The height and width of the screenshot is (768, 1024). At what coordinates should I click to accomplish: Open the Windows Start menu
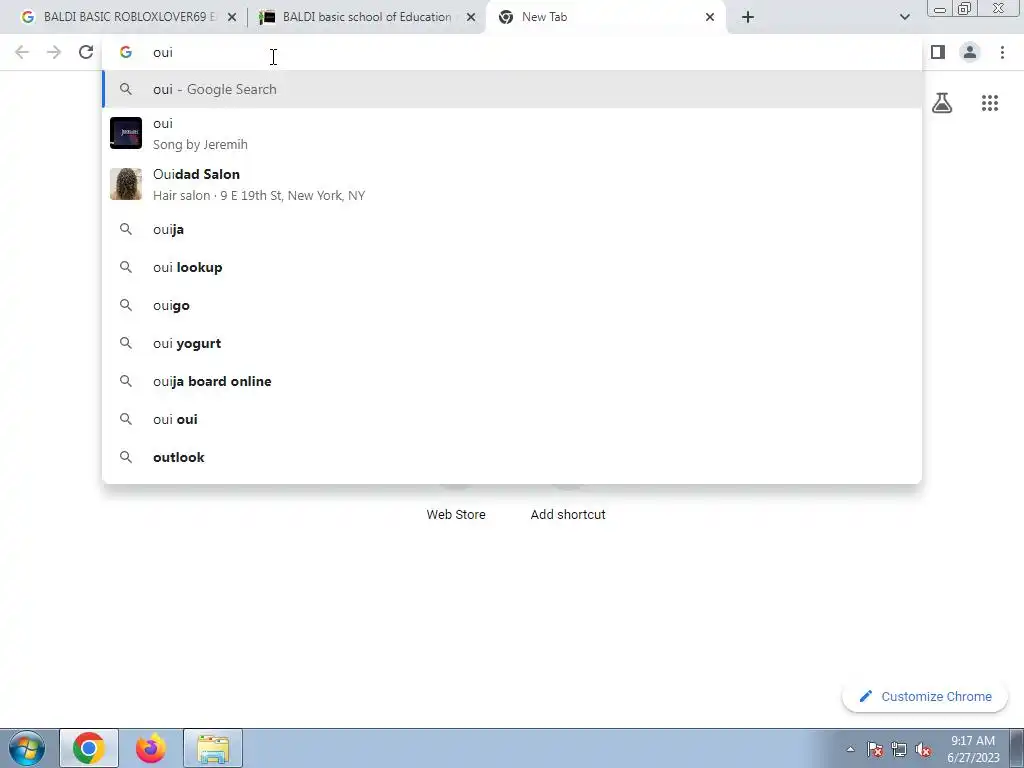point(27,748)
